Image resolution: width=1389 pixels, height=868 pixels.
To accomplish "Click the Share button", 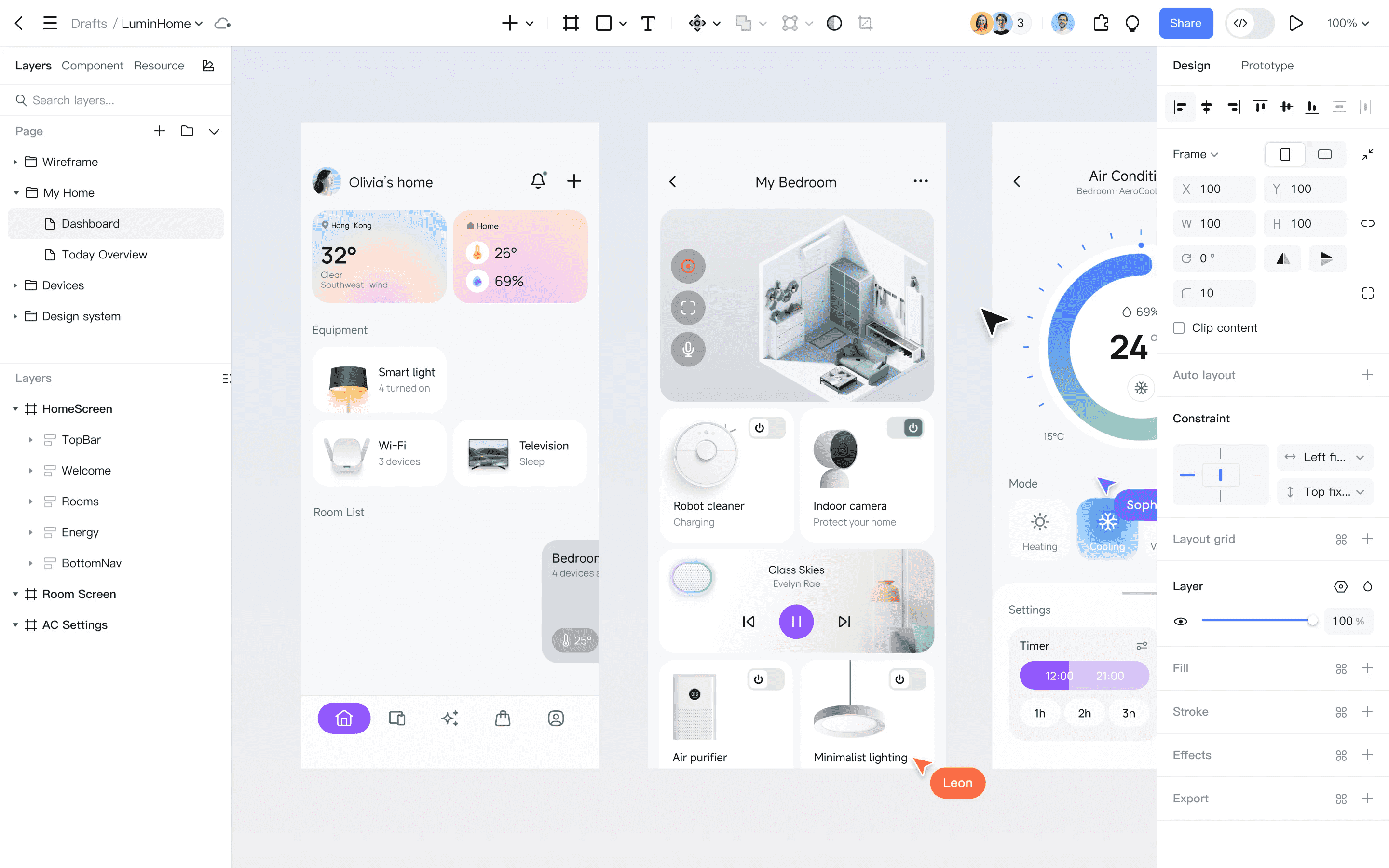I will (x=1185, y=24).
